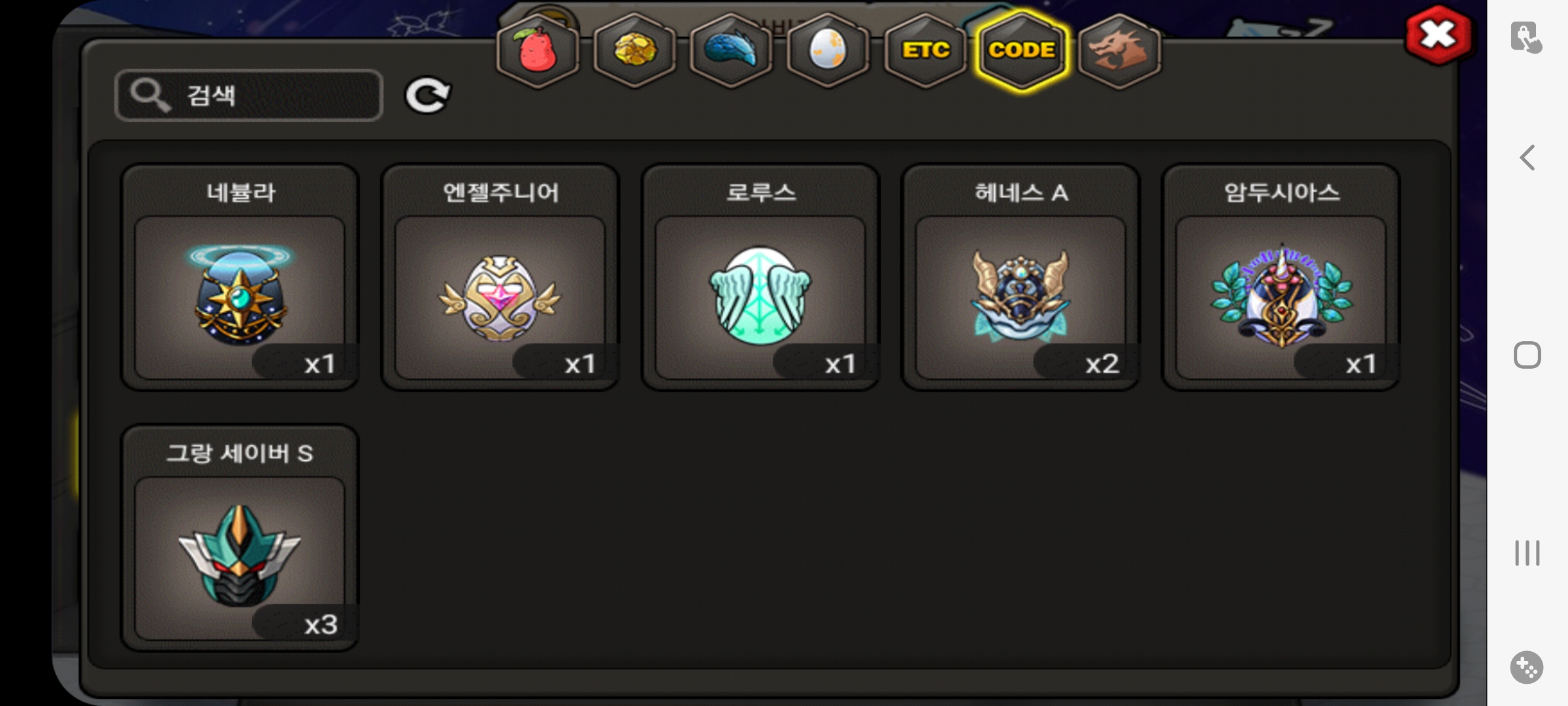The image size is (1568, 706).
Task: Click the magnifying glass search icon
Action: coord(150,95)
